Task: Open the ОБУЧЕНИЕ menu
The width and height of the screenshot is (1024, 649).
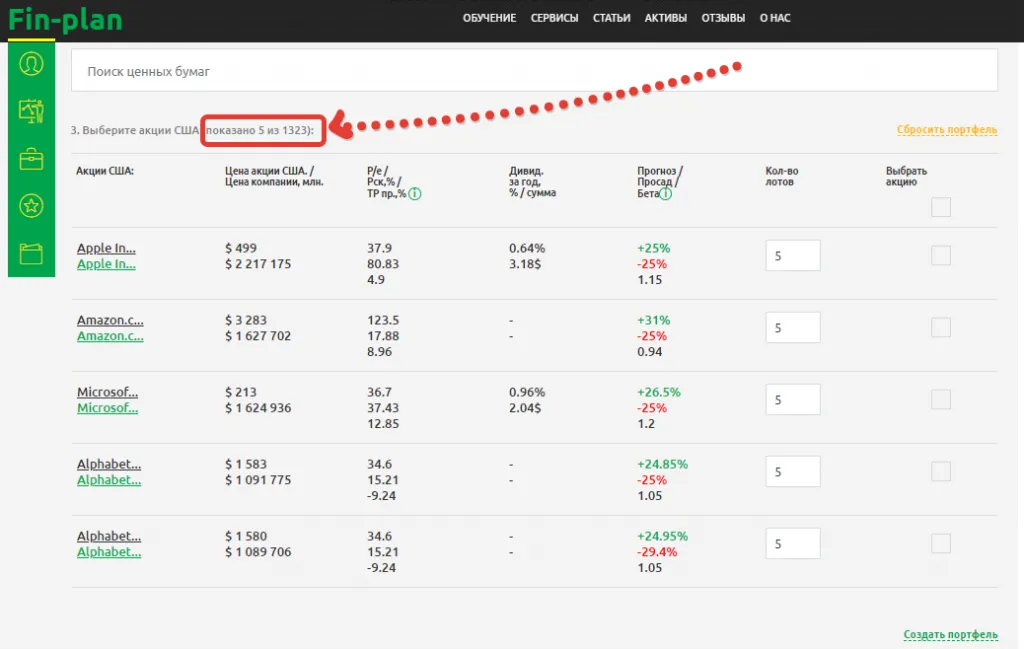Action: (x=489, y=18)
